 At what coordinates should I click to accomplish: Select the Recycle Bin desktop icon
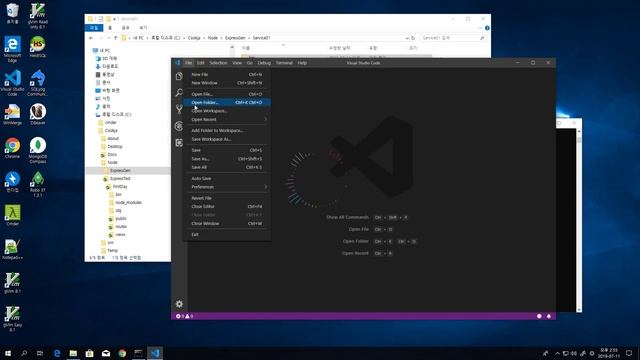[12, 13]
